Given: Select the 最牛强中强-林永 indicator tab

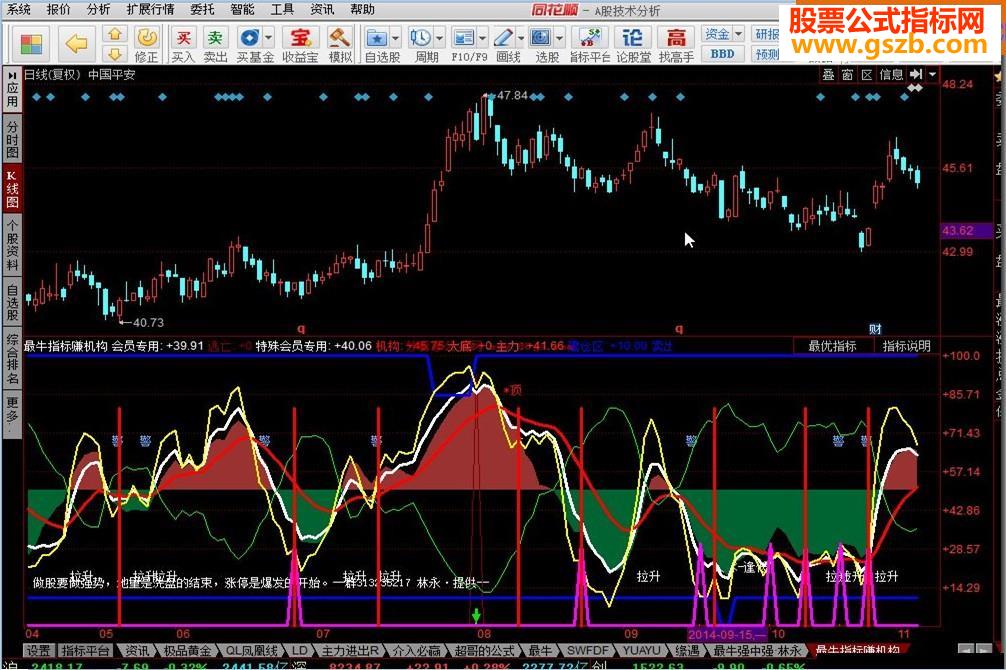Looking at the screenshot, I should point(757,650).
